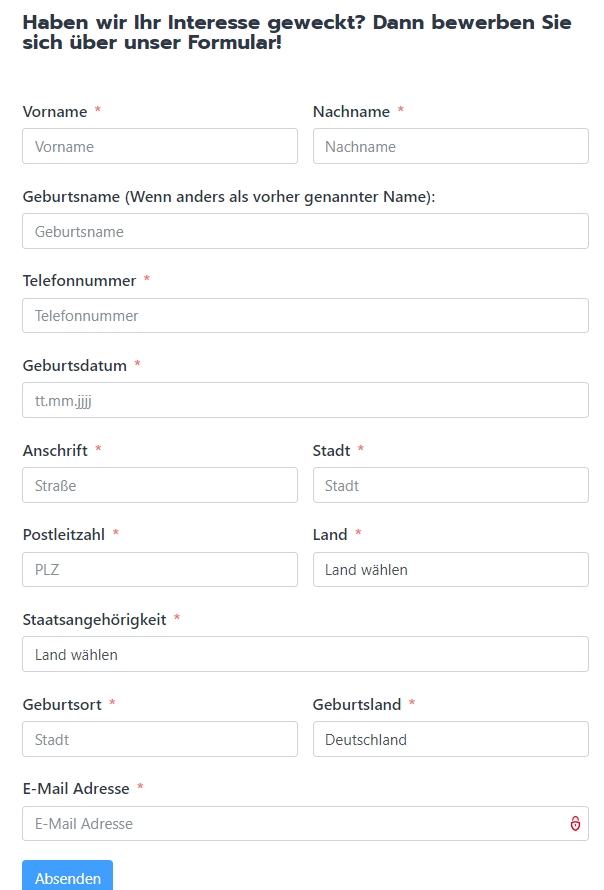Submit the form with Absenden button
604x890 pixels.
pos(68,877)
